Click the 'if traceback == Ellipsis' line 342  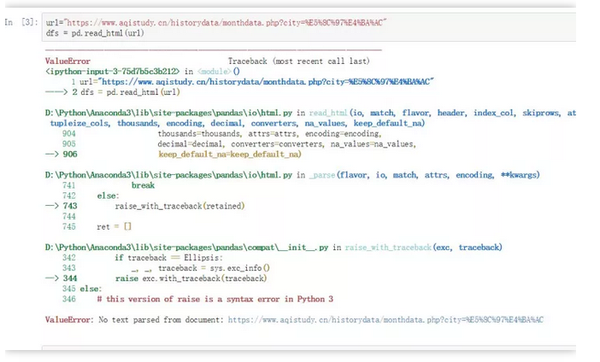click(x=168, y=258)
